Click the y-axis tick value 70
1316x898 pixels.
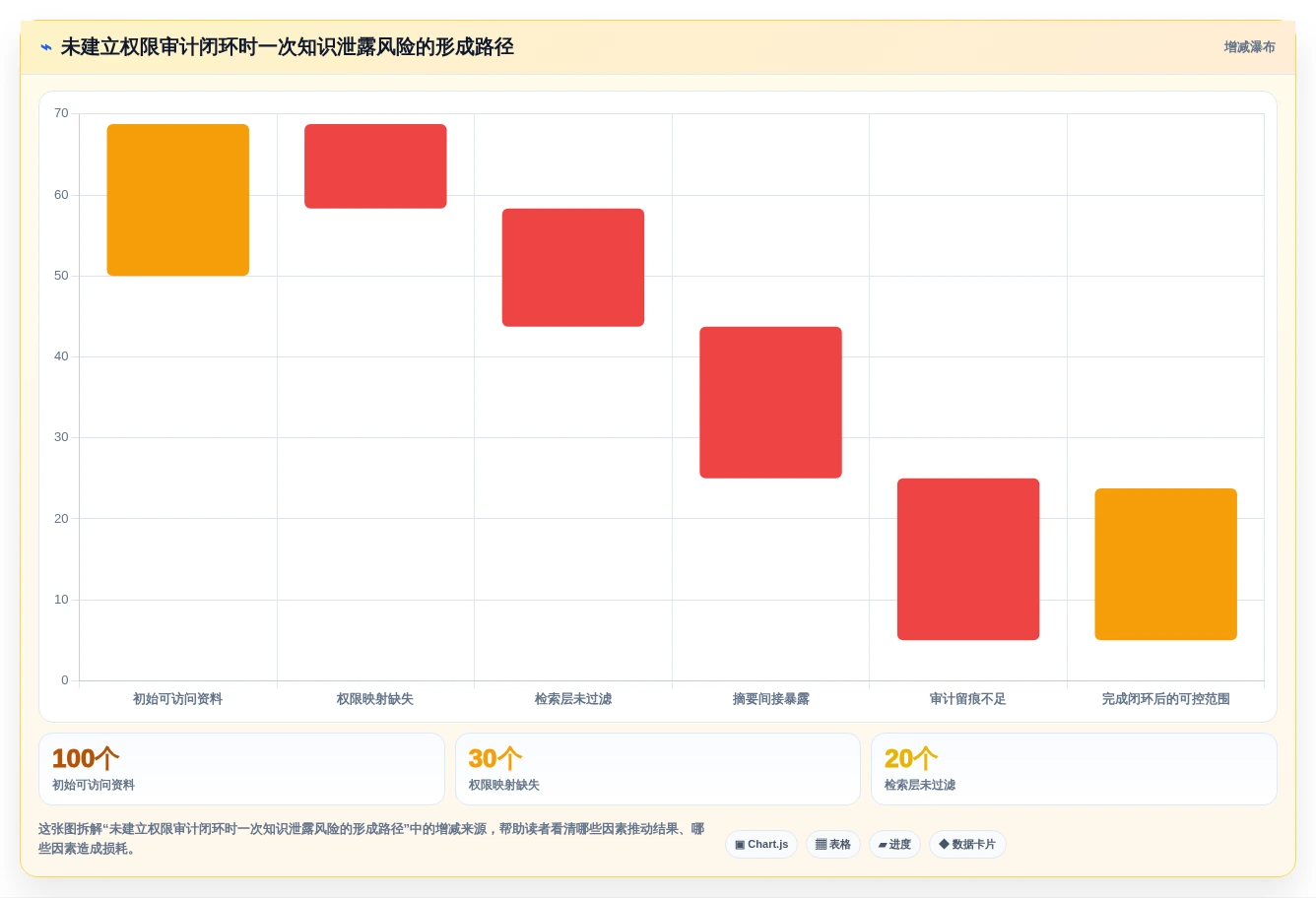(x=61, y=113)
